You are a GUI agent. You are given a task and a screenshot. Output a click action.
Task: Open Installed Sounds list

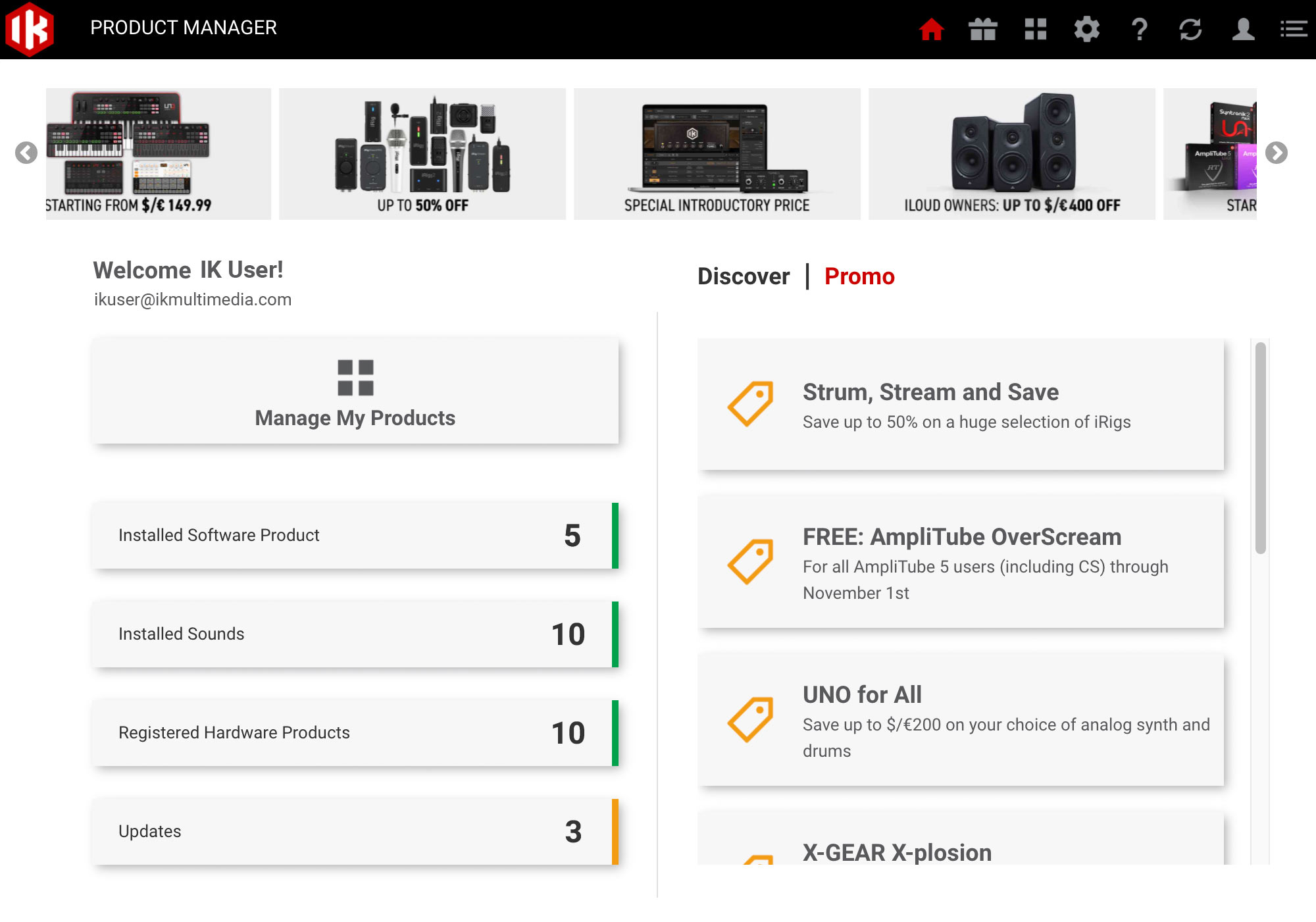tap(355, 634)
